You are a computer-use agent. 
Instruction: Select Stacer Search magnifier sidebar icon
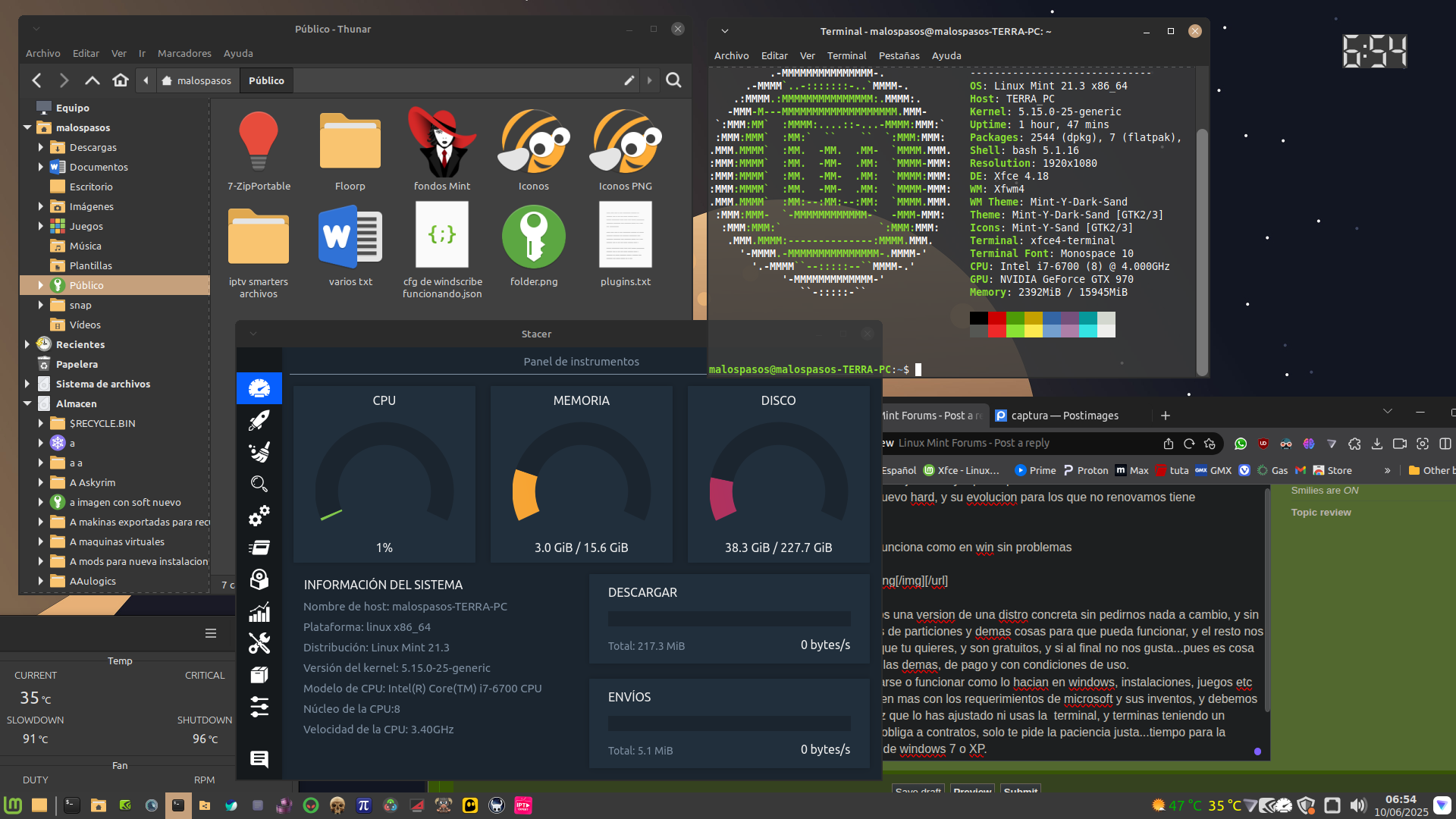tap(259, 484)
